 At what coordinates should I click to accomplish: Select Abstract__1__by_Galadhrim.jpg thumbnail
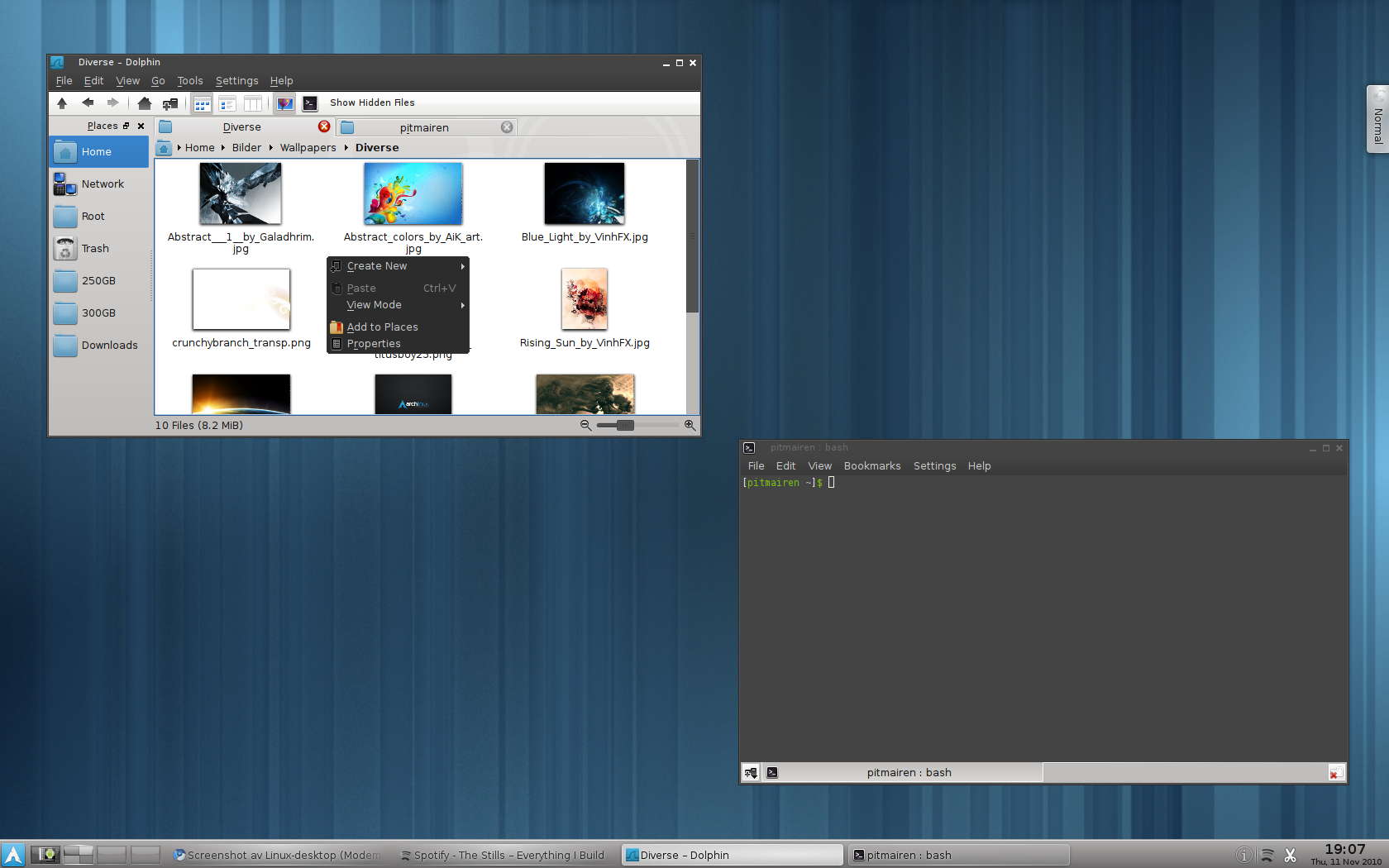(x=241, y=193)
